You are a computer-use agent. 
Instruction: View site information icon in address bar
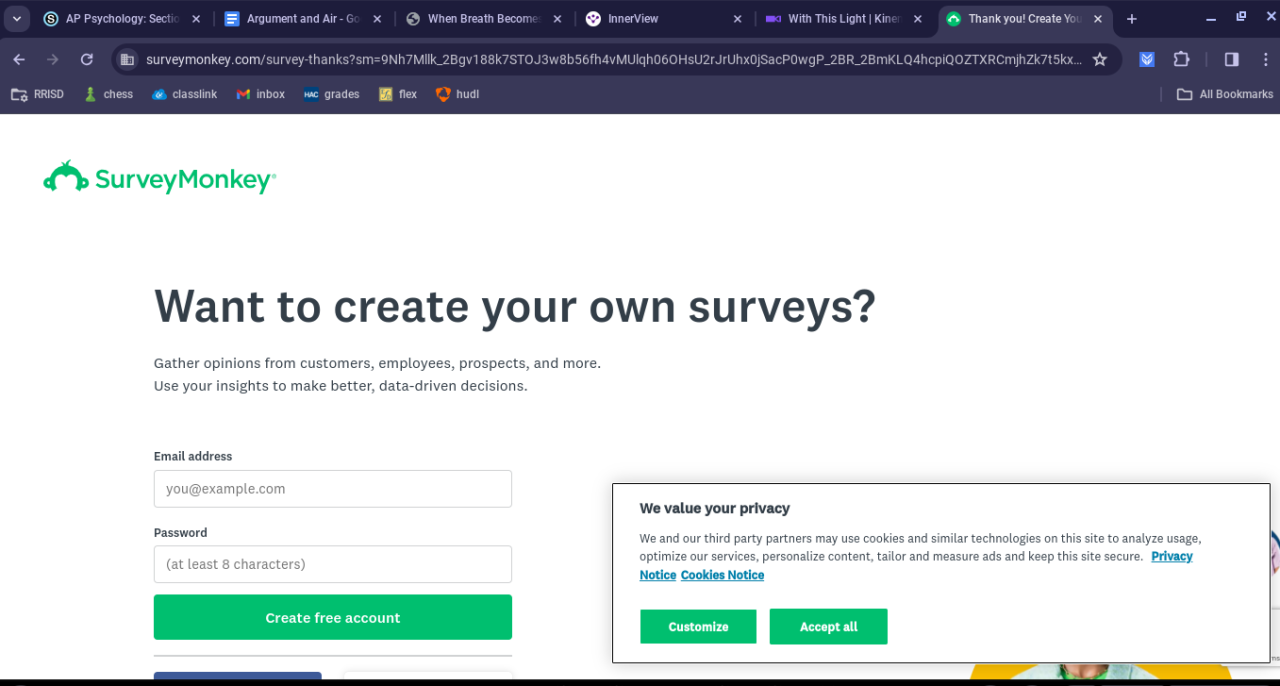click(x=127, y=60)
